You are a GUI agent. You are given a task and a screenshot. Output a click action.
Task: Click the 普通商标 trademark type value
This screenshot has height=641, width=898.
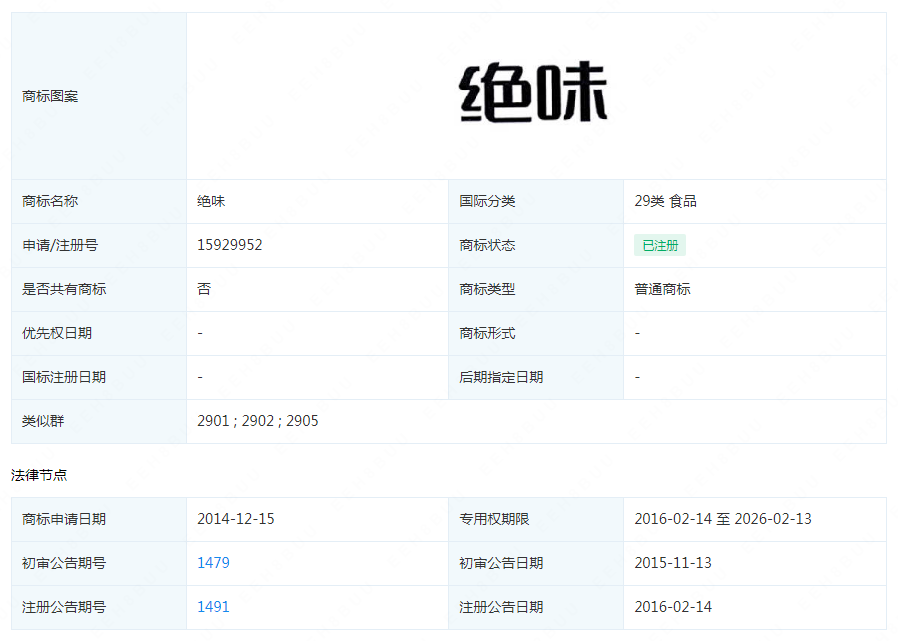point(663,289)
